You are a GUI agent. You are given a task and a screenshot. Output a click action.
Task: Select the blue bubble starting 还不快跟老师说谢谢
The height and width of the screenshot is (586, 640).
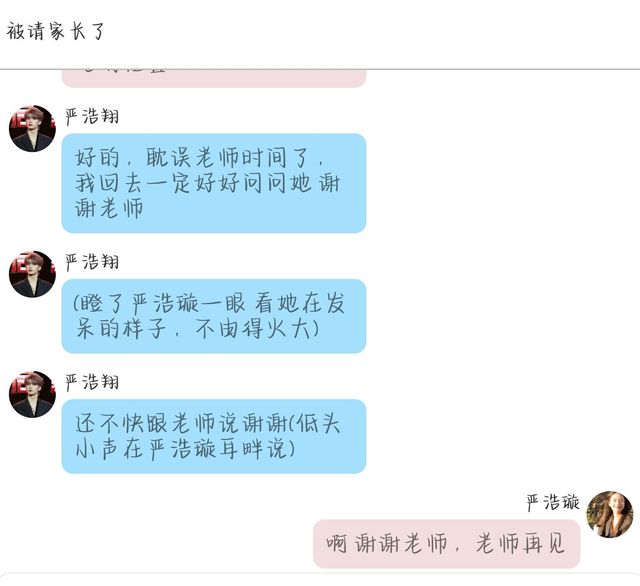(x=214, y=436)
